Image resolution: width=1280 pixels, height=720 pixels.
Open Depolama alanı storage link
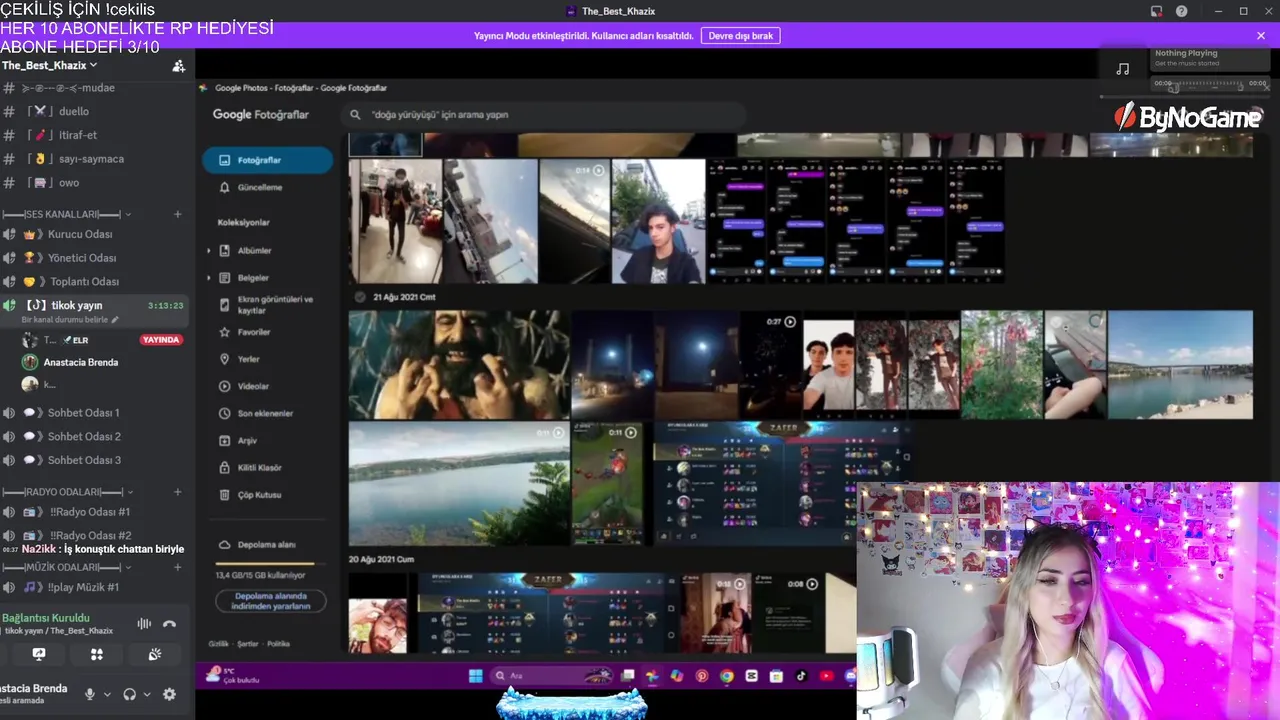point(267,545)
